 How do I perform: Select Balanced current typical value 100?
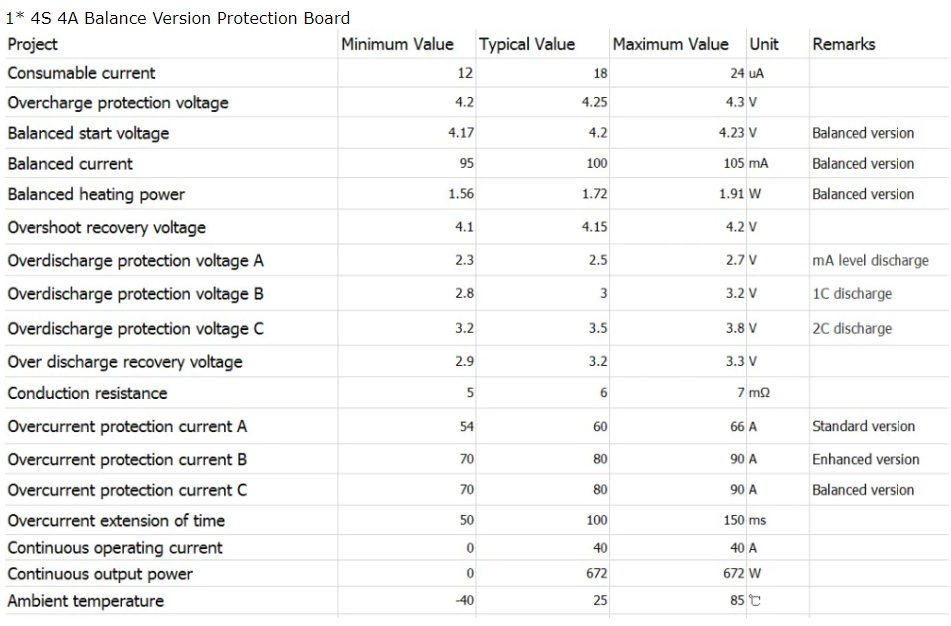point(597,163)
